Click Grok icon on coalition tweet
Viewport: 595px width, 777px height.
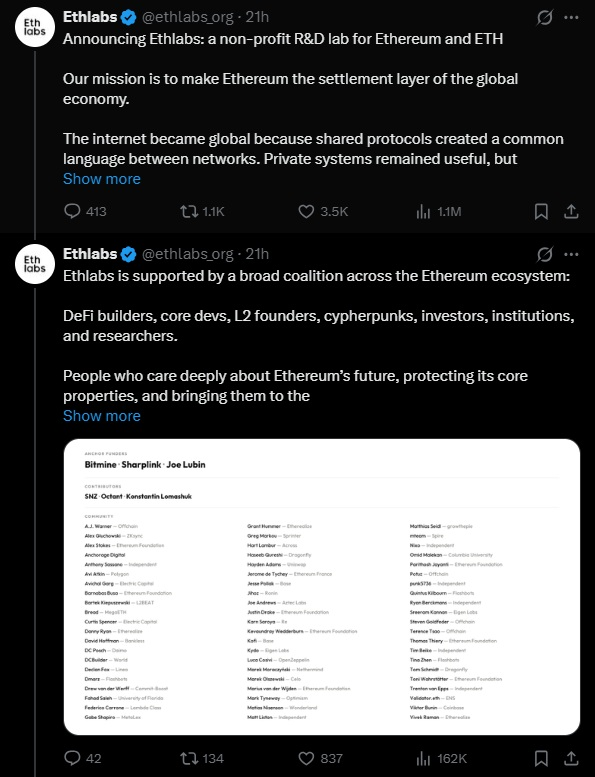coord(544,255)
